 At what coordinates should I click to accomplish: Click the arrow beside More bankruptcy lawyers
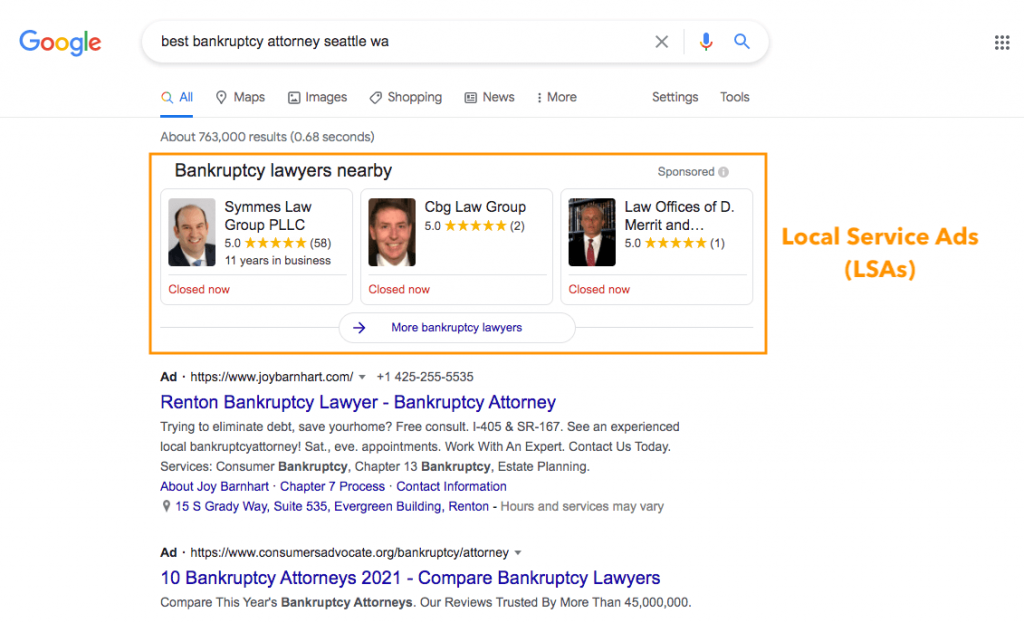point(360,327)
